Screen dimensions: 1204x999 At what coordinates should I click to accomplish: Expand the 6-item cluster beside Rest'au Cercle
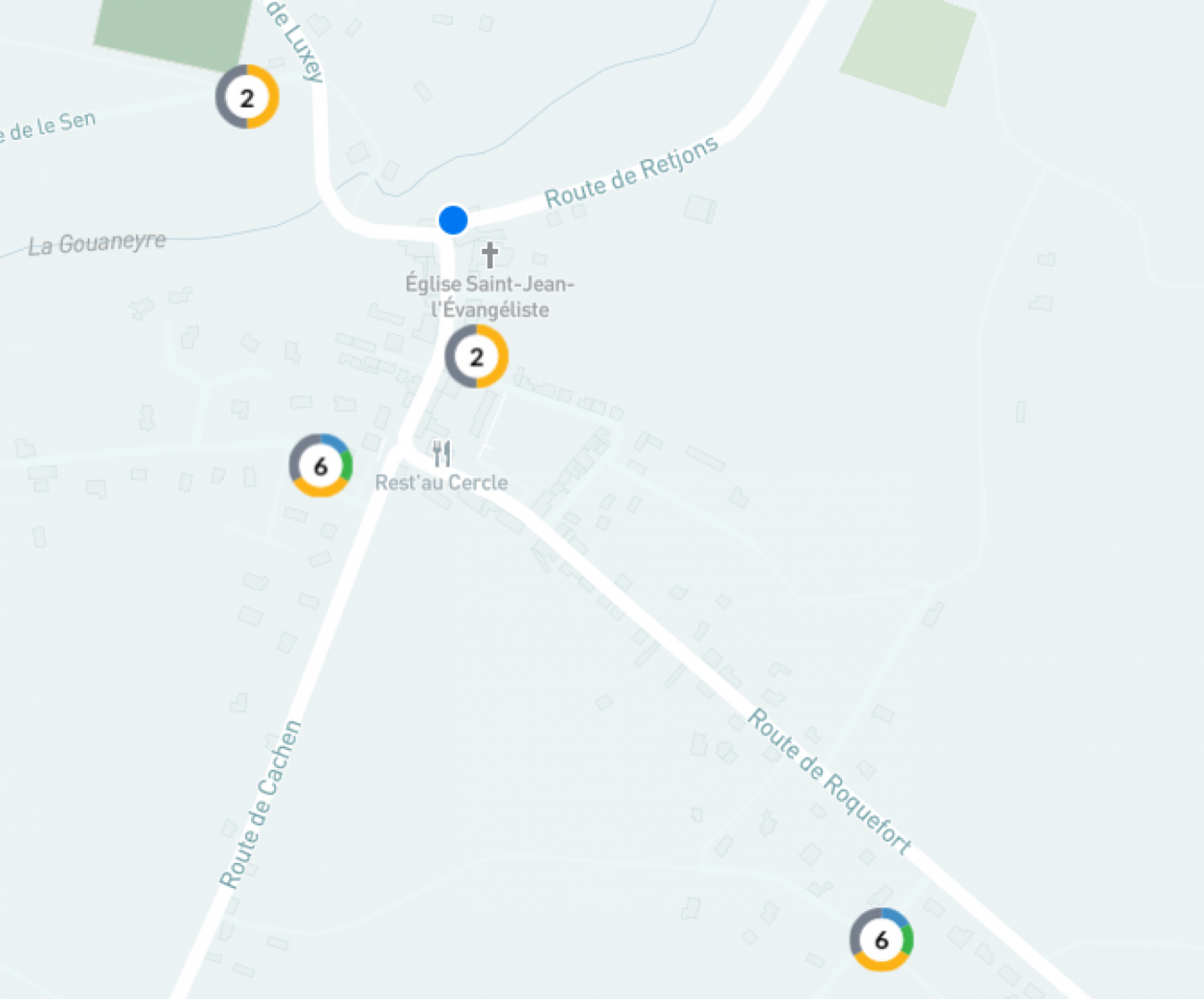[321, 466]
